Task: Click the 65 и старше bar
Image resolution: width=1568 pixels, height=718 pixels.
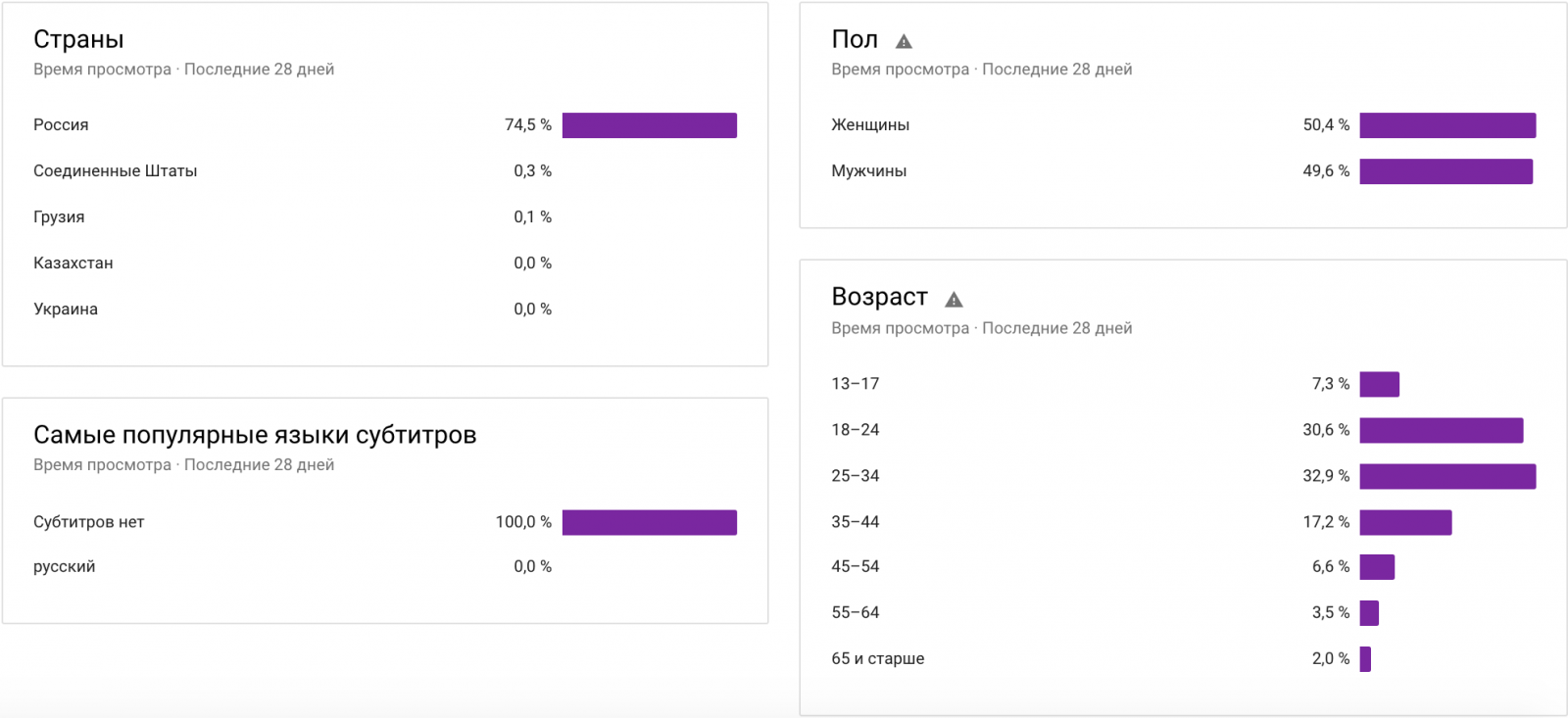Action: tap(1365, 659)
